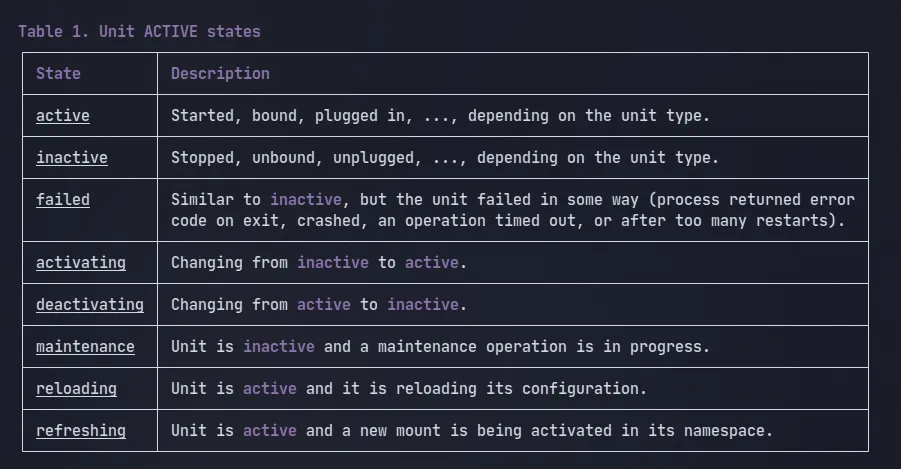Click "active" in the reloading row description
Image resolution: width=901 pixels, height=469 pixels.
(x=269, y=389)
